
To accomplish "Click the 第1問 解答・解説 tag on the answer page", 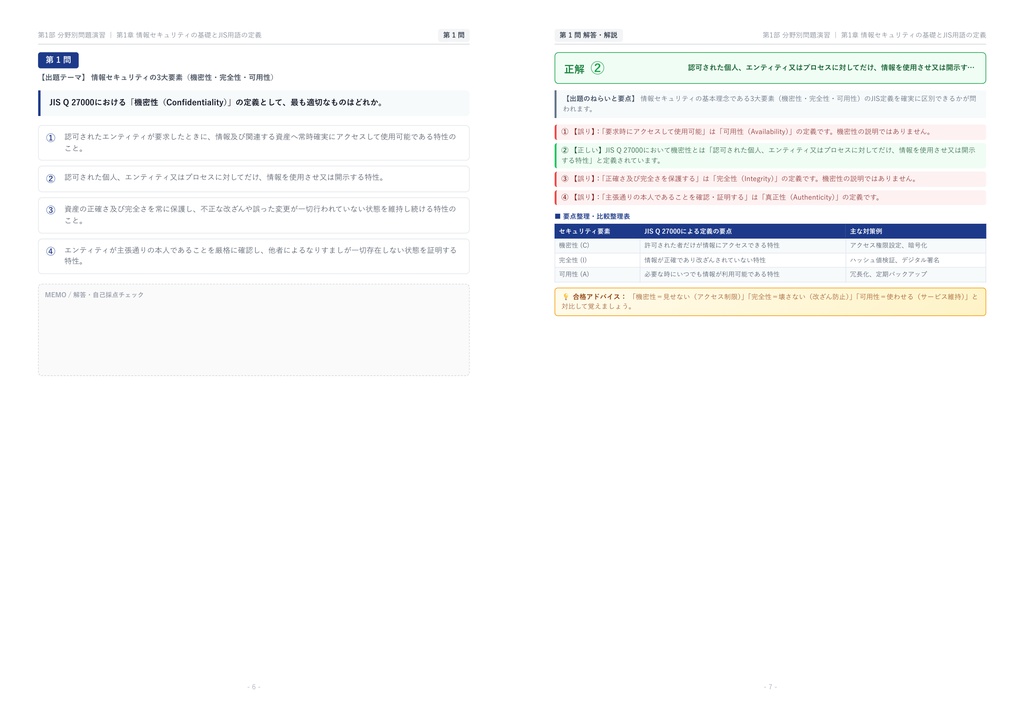I will click(x=588, y=35).
